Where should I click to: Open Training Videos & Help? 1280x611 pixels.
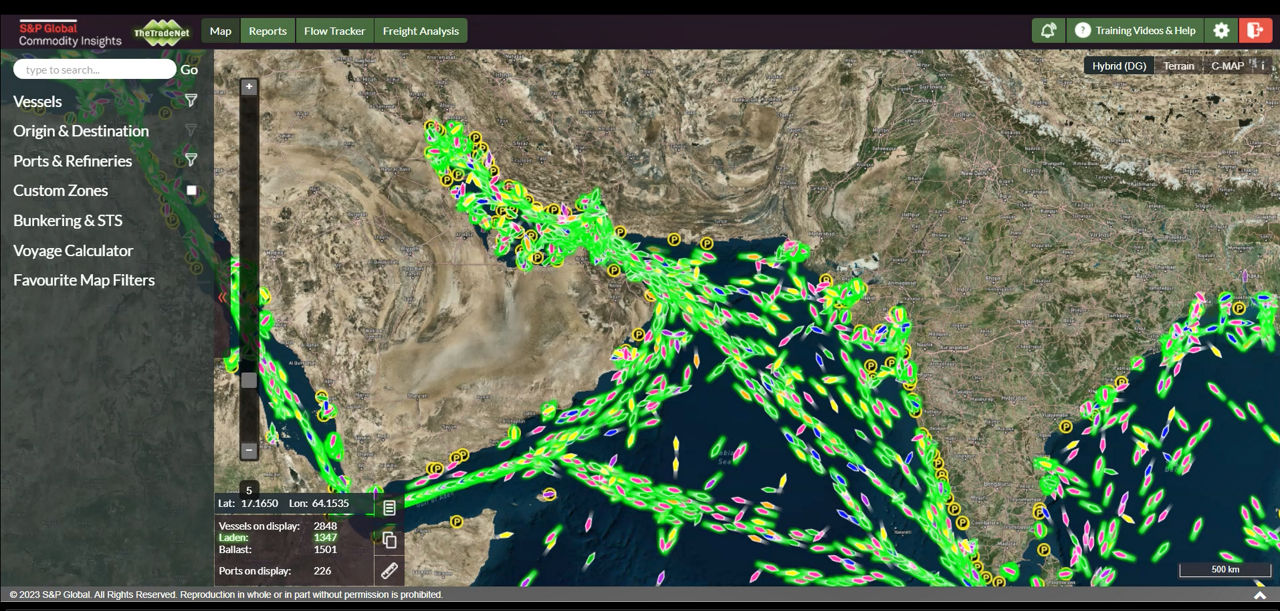[1135, 31]
